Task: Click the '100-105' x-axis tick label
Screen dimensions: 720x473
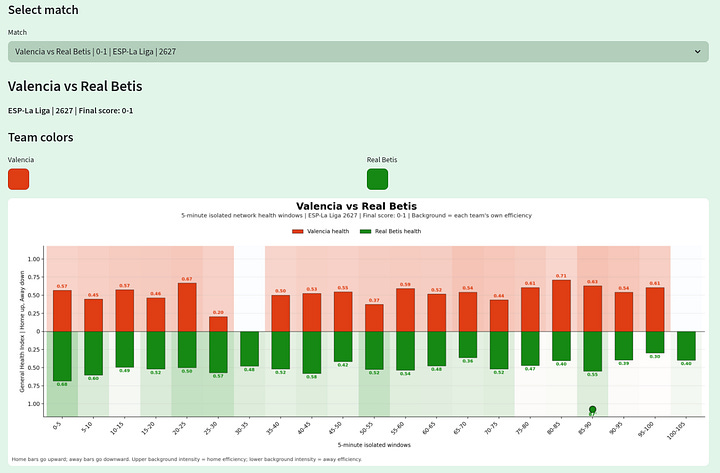Action: (675, 431)
